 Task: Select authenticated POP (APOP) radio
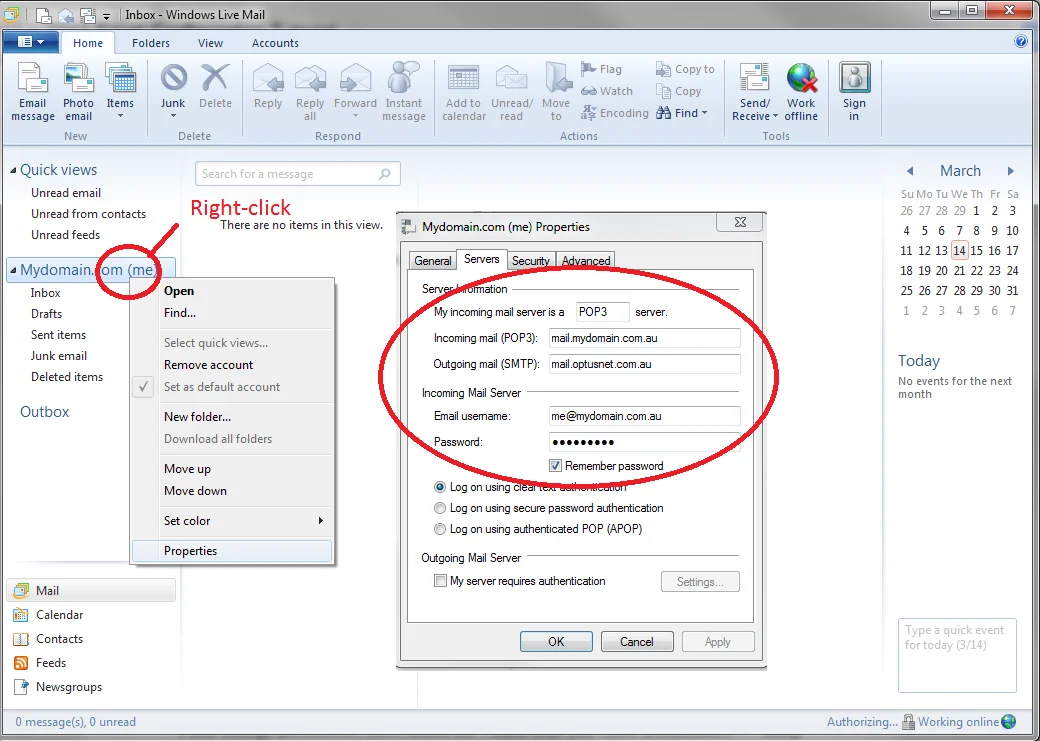pos(440,529)
